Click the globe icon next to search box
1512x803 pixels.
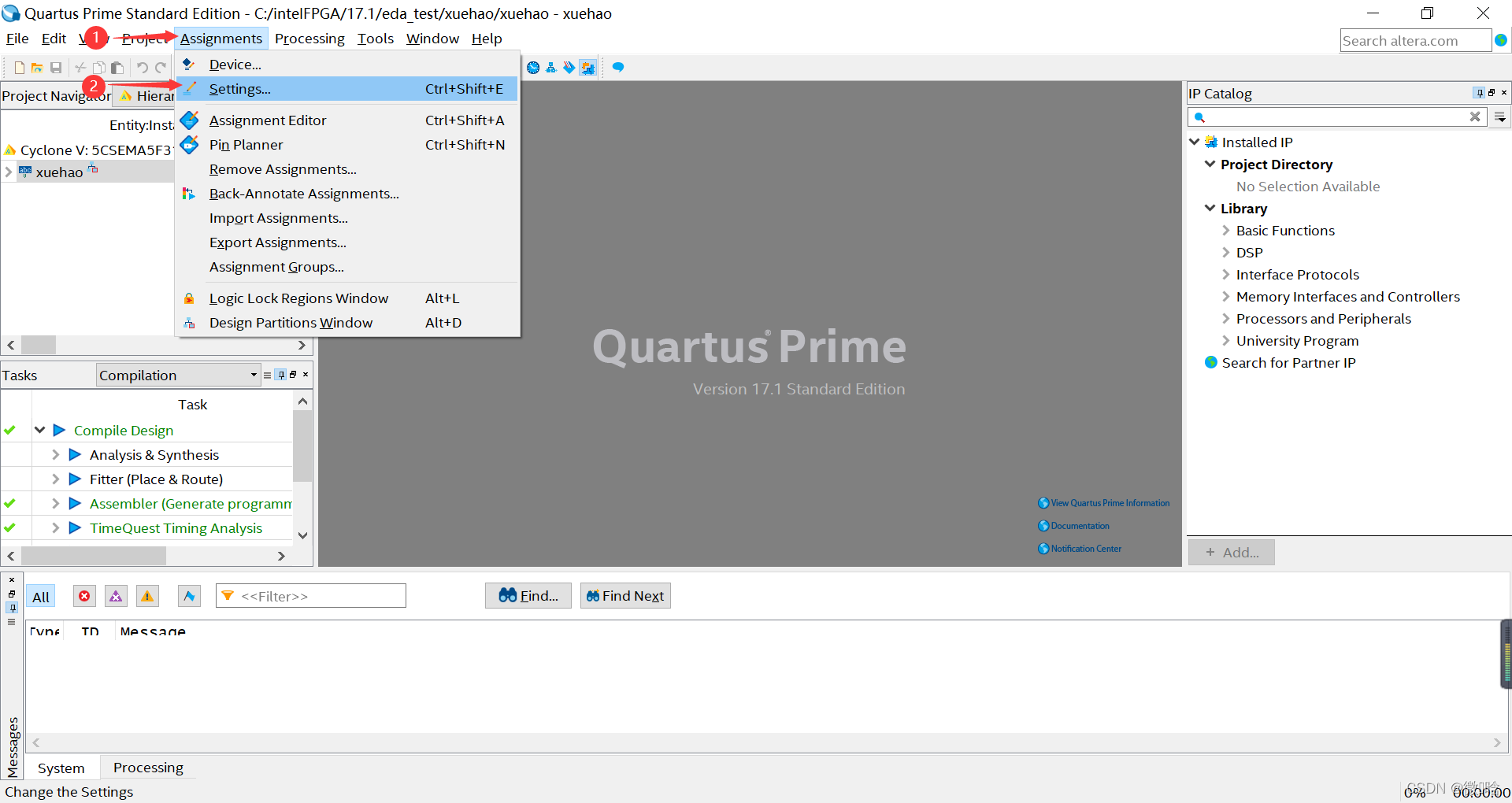(1501, 40)
